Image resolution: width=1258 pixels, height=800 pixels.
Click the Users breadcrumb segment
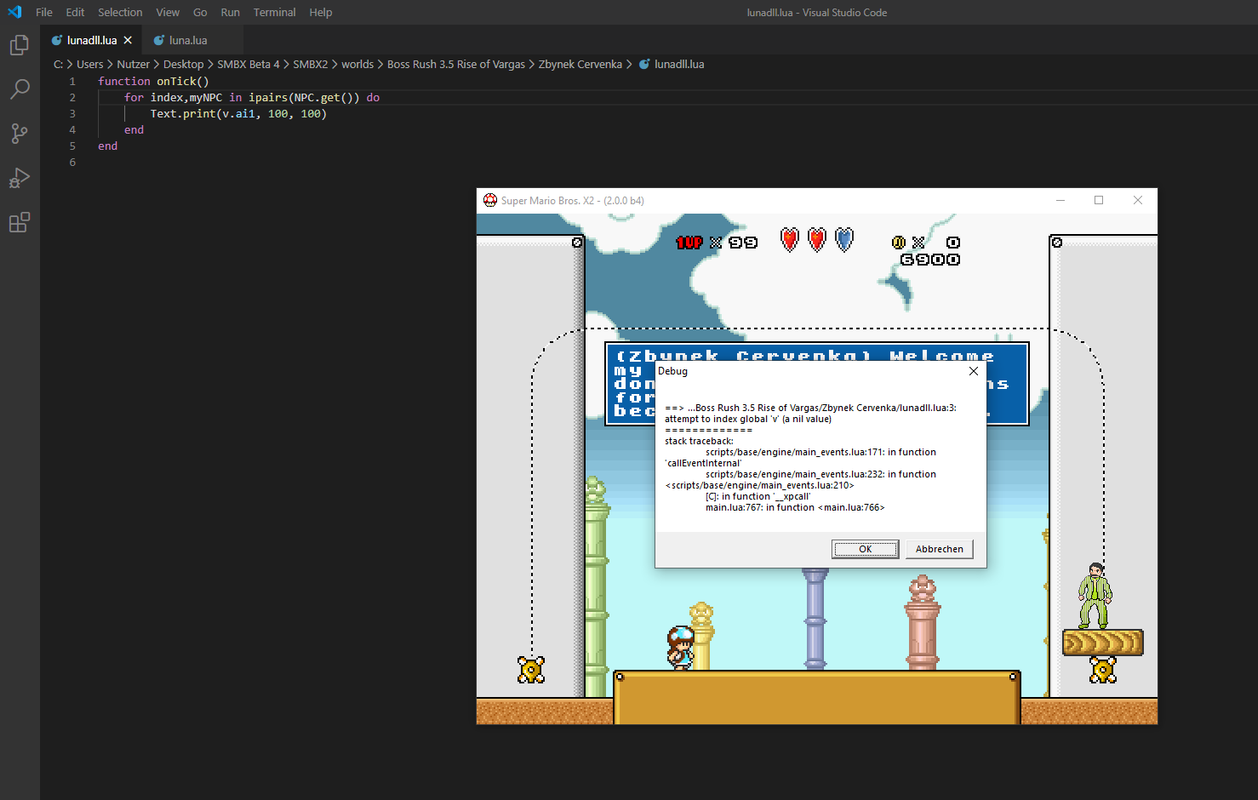90,64
